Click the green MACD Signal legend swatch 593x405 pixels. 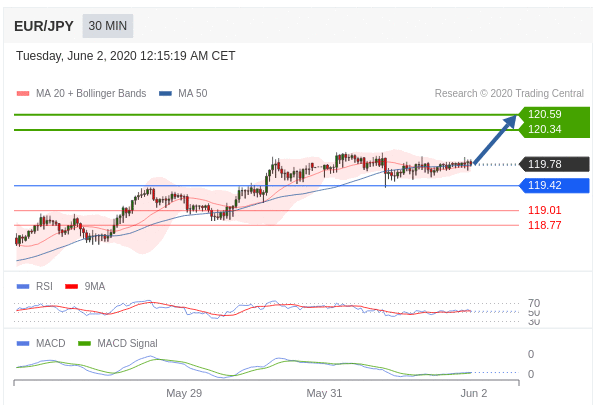tap(84, 343)
